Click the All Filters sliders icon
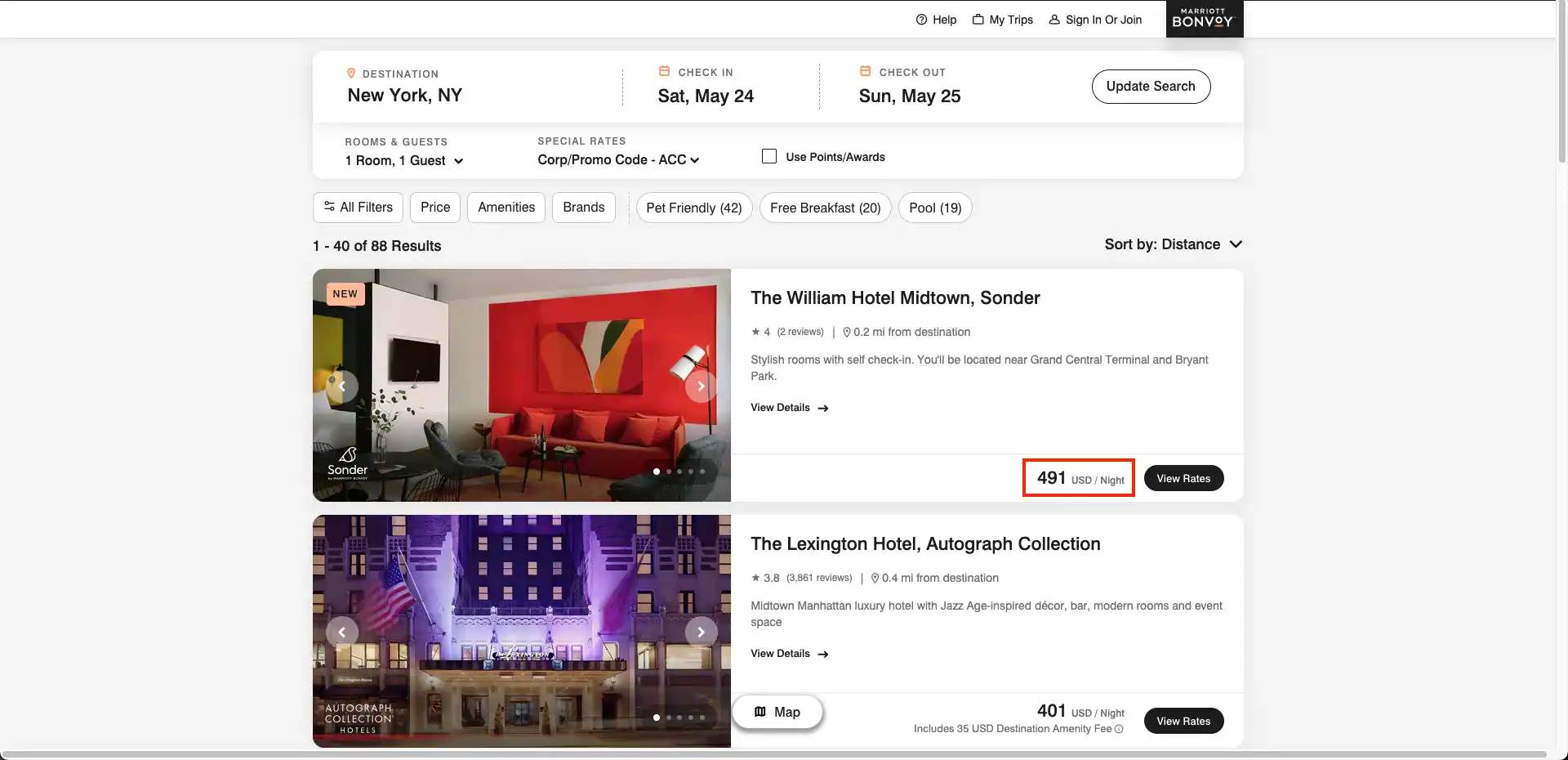The image size is (1568, 760). [329, 207]
